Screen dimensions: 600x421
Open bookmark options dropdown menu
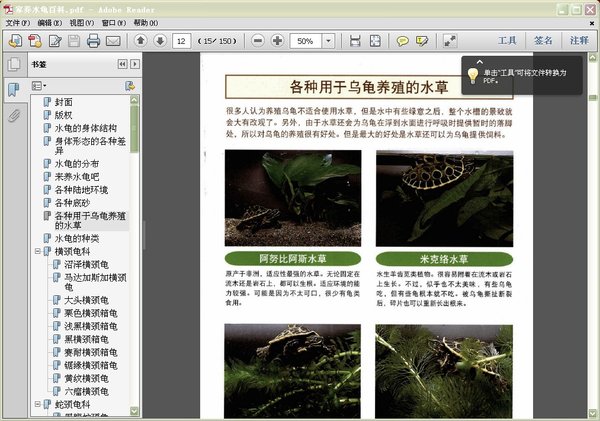(40, 86)
